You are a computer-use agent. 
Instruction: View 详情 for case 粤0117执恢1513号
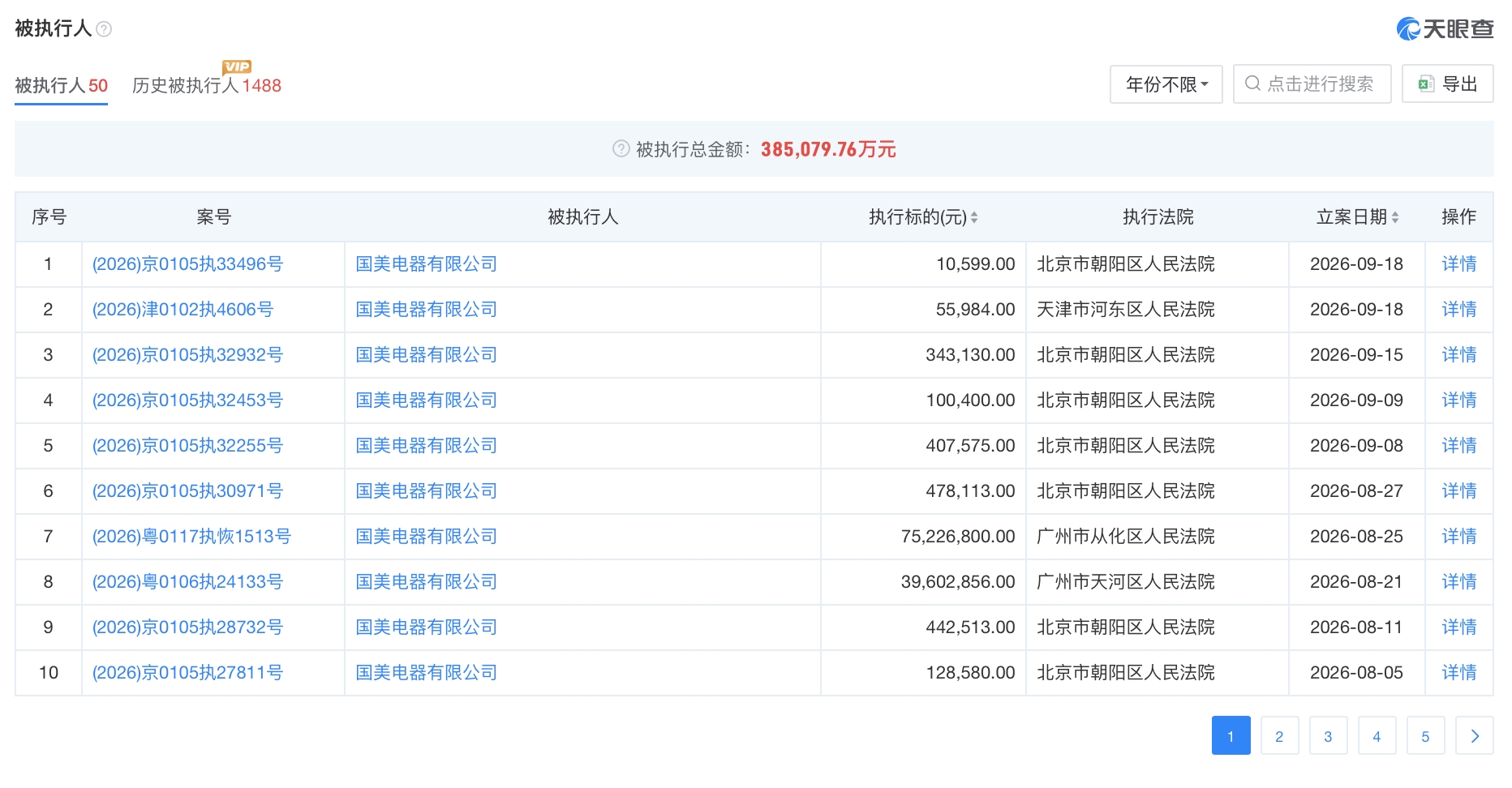point(1458,537)
